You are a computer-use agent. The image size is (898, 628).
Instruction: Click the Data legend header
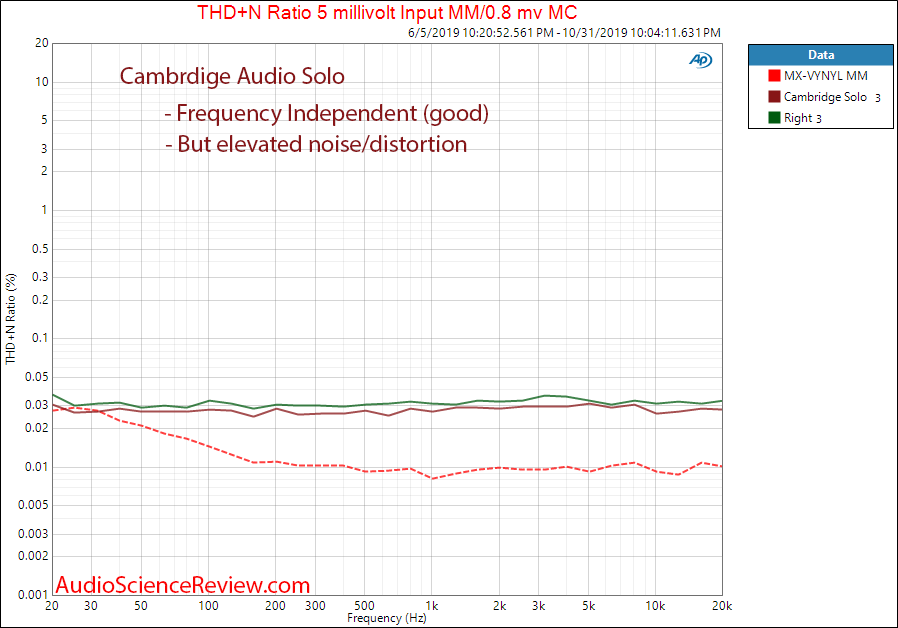(821, 55)
